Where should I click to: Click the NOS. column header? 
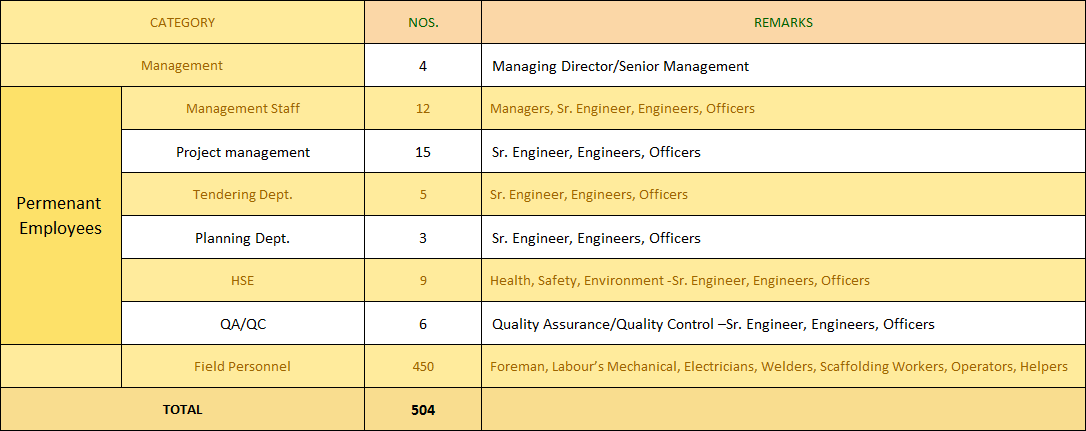coord(423,22)
